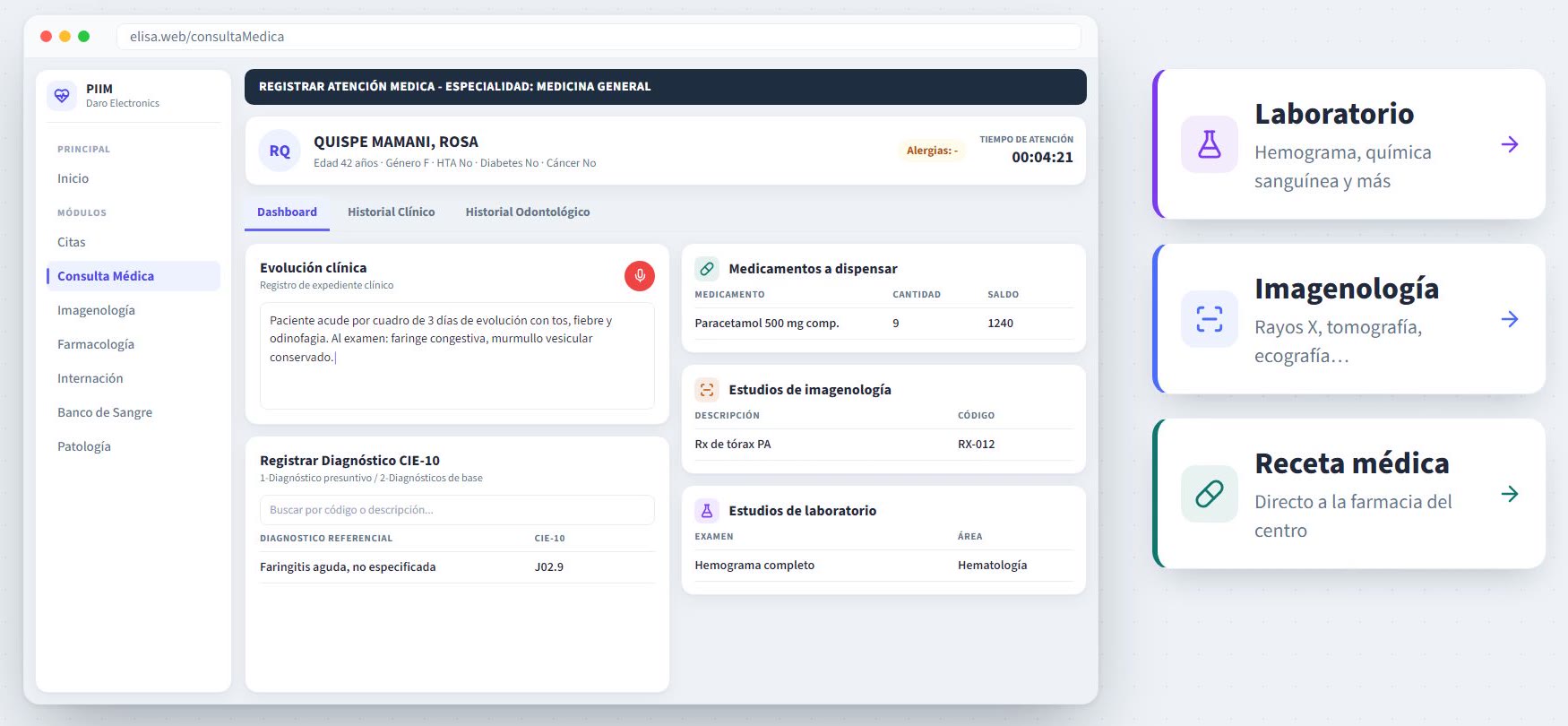Image resolution: width=1568 pixels, height=726 pixels.
Task: Click the browser address bar elisa.web/consultaMedica
Action: [x=599, y=37]
